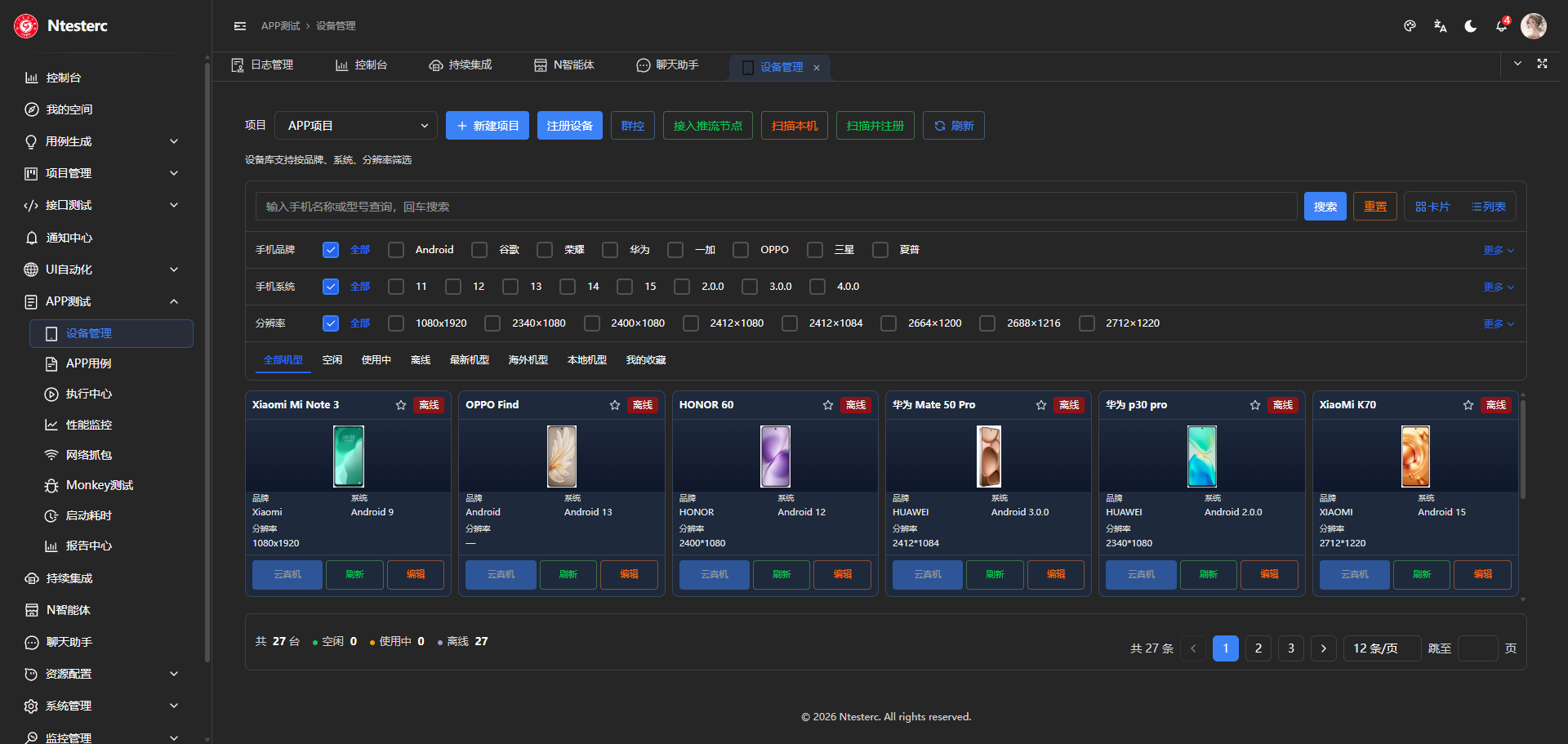Screen dimensions: 1568x744
Task: Go to page 2 in pagination
Action: [x=1258, y=648]
